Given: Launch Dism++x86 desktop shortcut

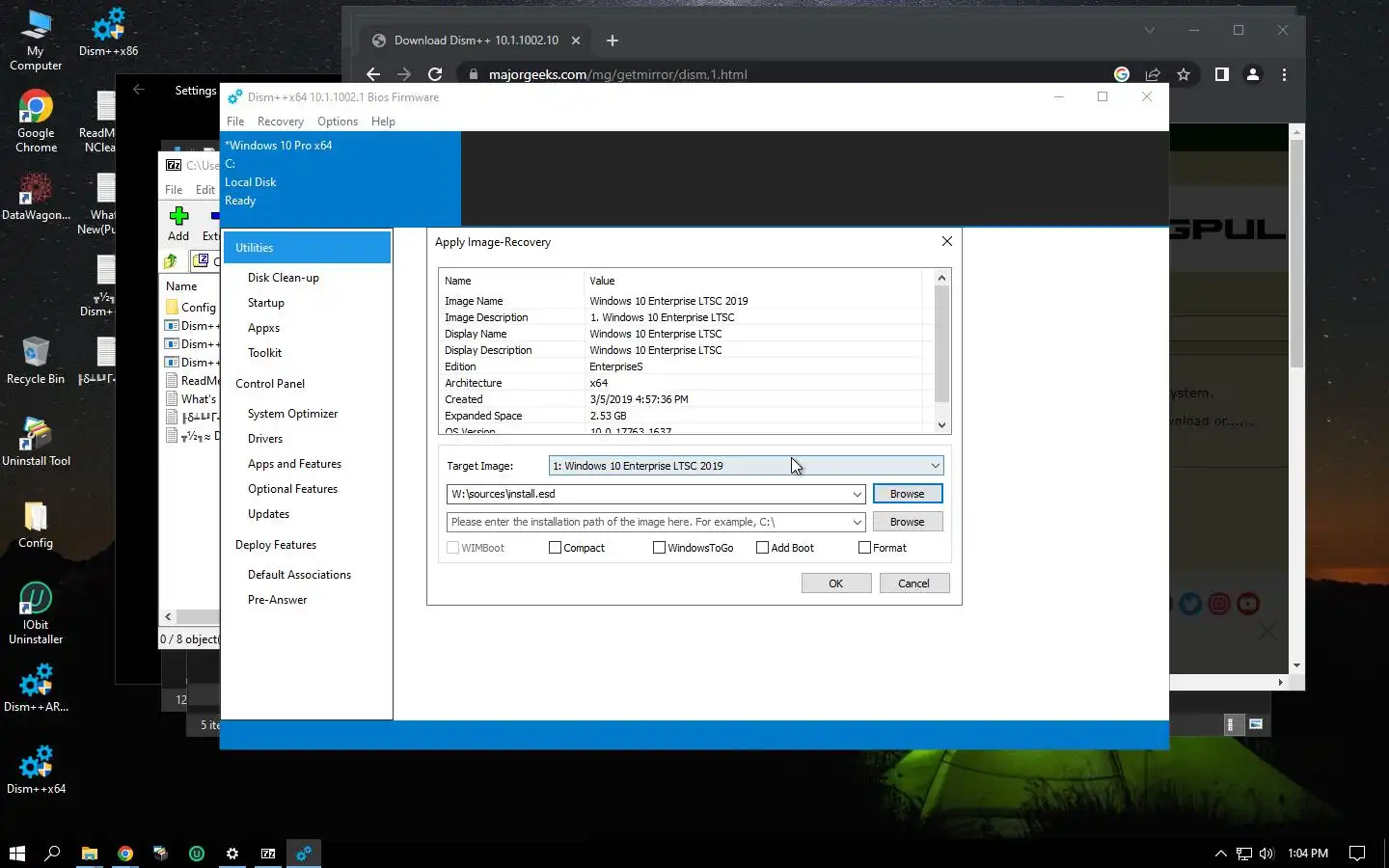Looking at the screenshot, I should click(108, 32).
